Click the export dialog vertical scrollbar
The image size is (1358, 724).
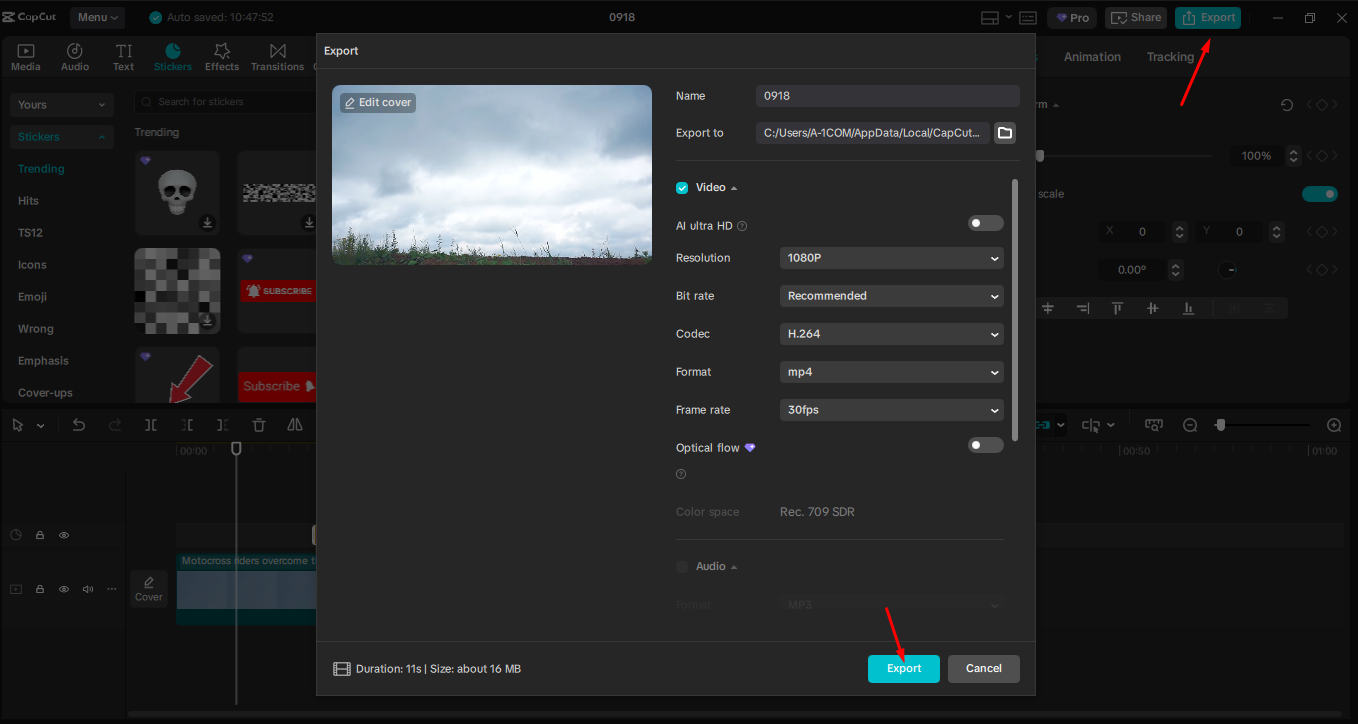click(x=1016, y=310)
